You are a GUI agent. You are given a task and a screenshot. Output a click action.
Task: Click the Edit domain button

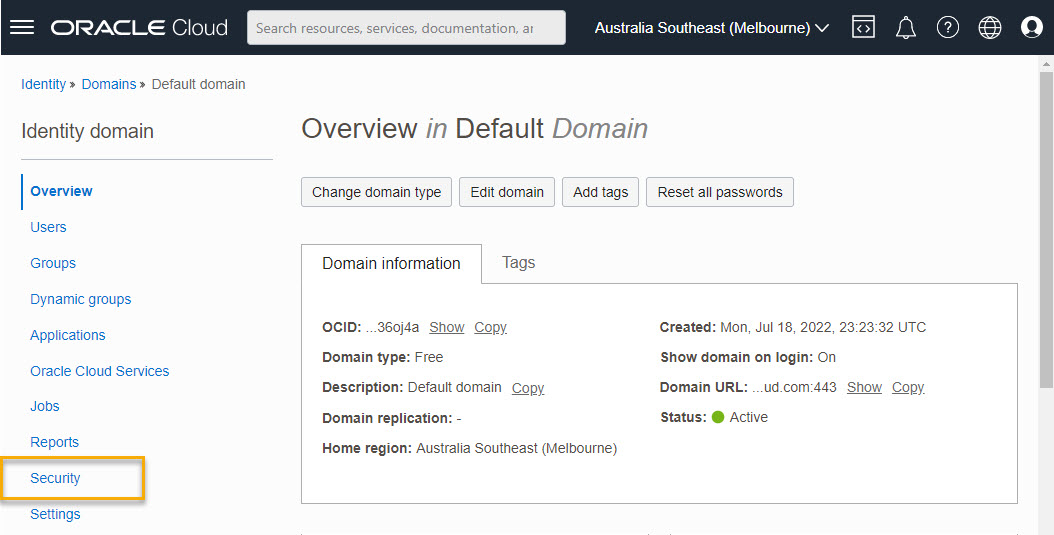point(507,192)
